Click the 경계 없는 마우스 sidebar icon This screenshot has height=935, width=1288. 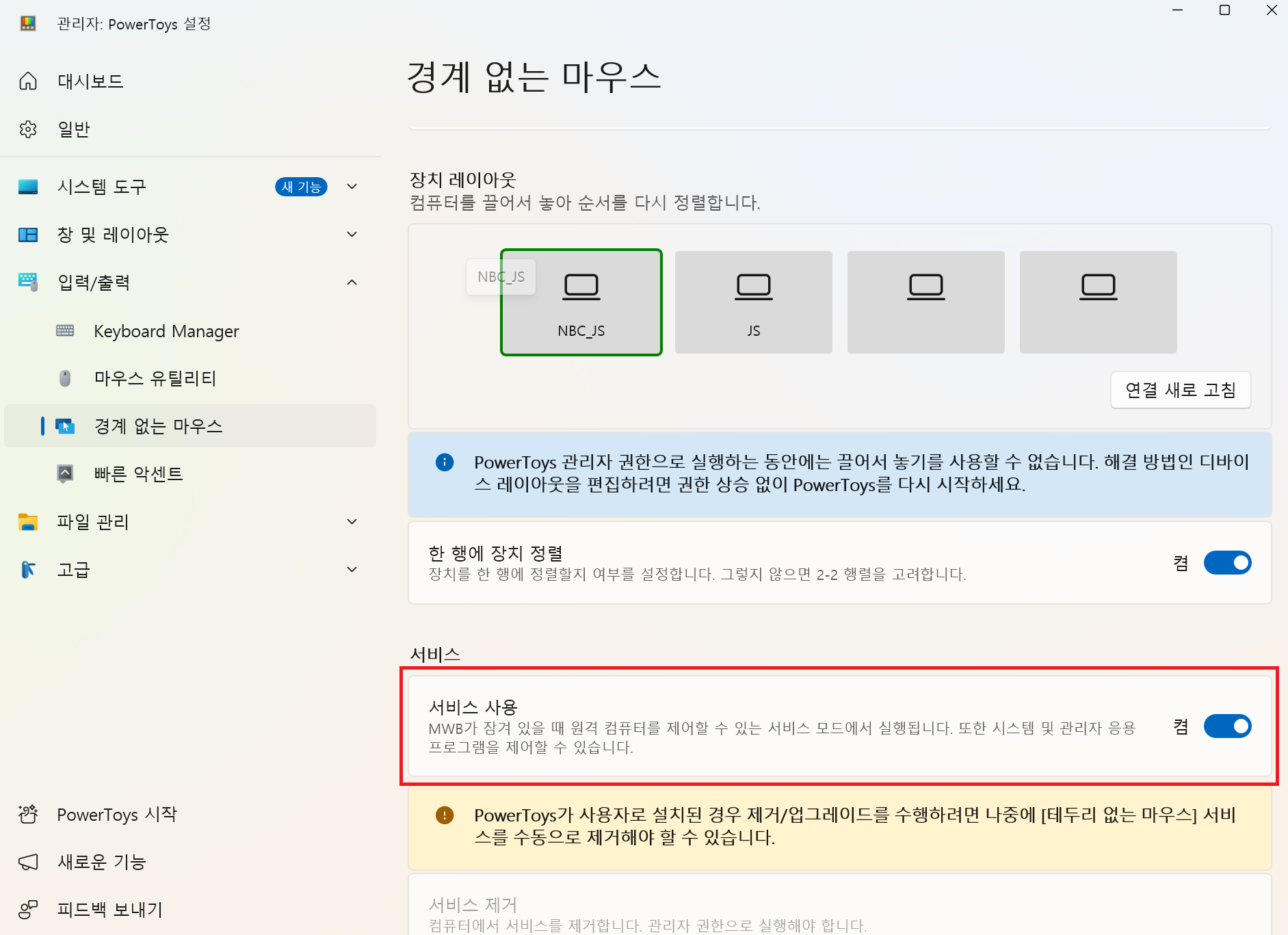pos(65,426)
